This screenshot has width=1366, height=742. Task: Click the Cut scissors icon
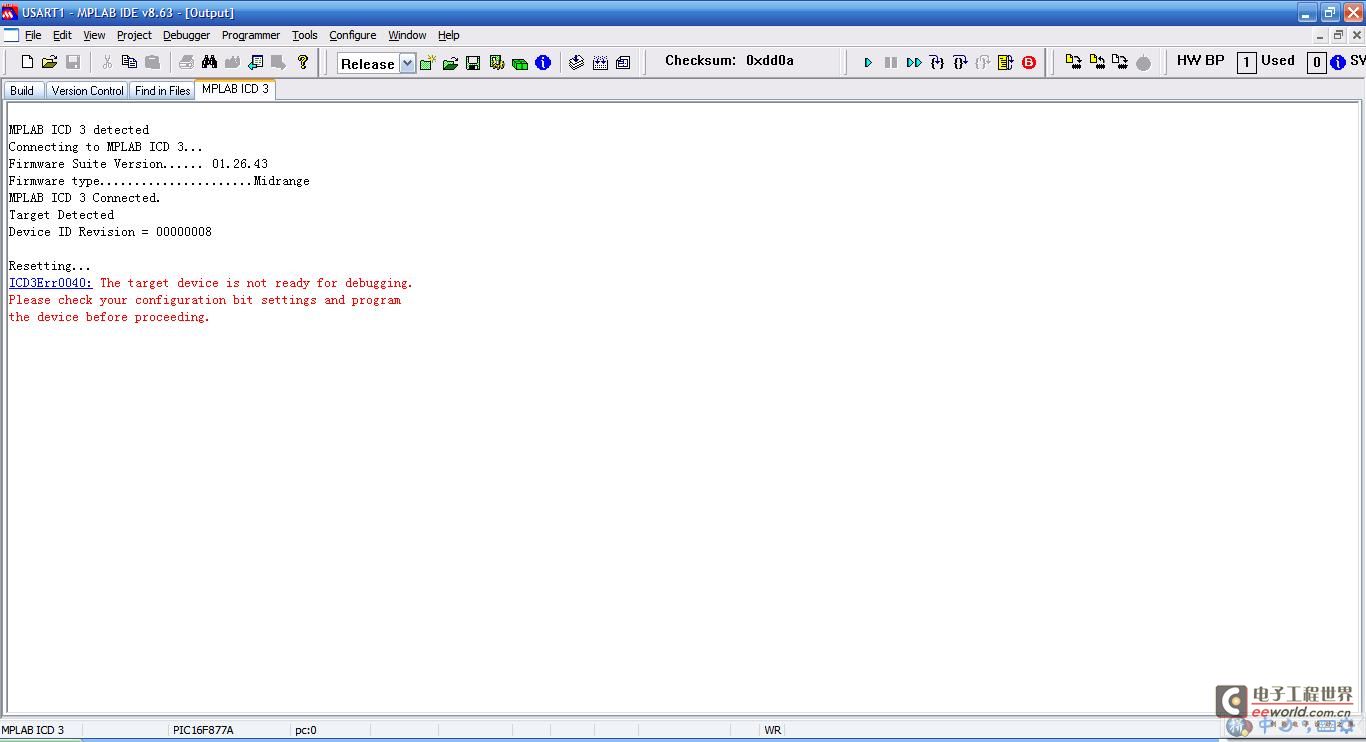point(106,62)
